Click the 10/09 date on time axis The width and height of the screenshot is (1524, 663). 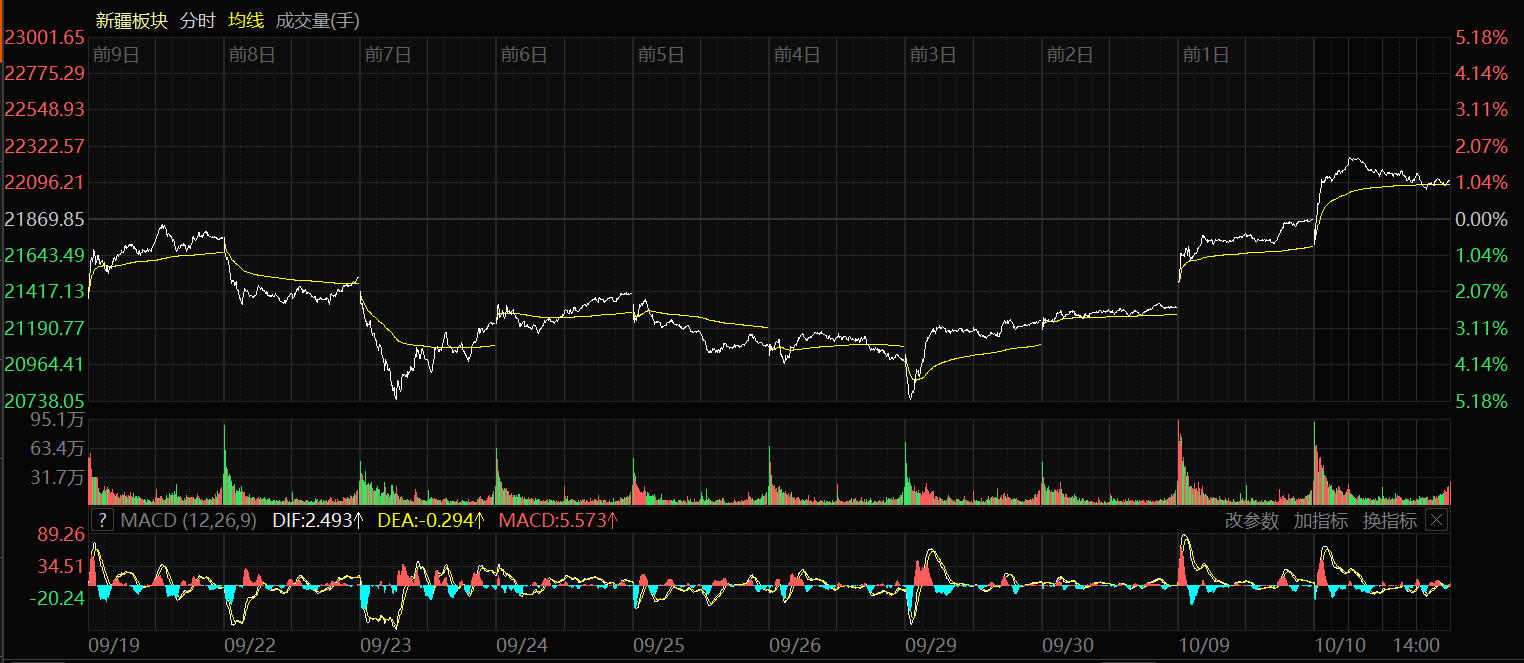[1203, 646]
